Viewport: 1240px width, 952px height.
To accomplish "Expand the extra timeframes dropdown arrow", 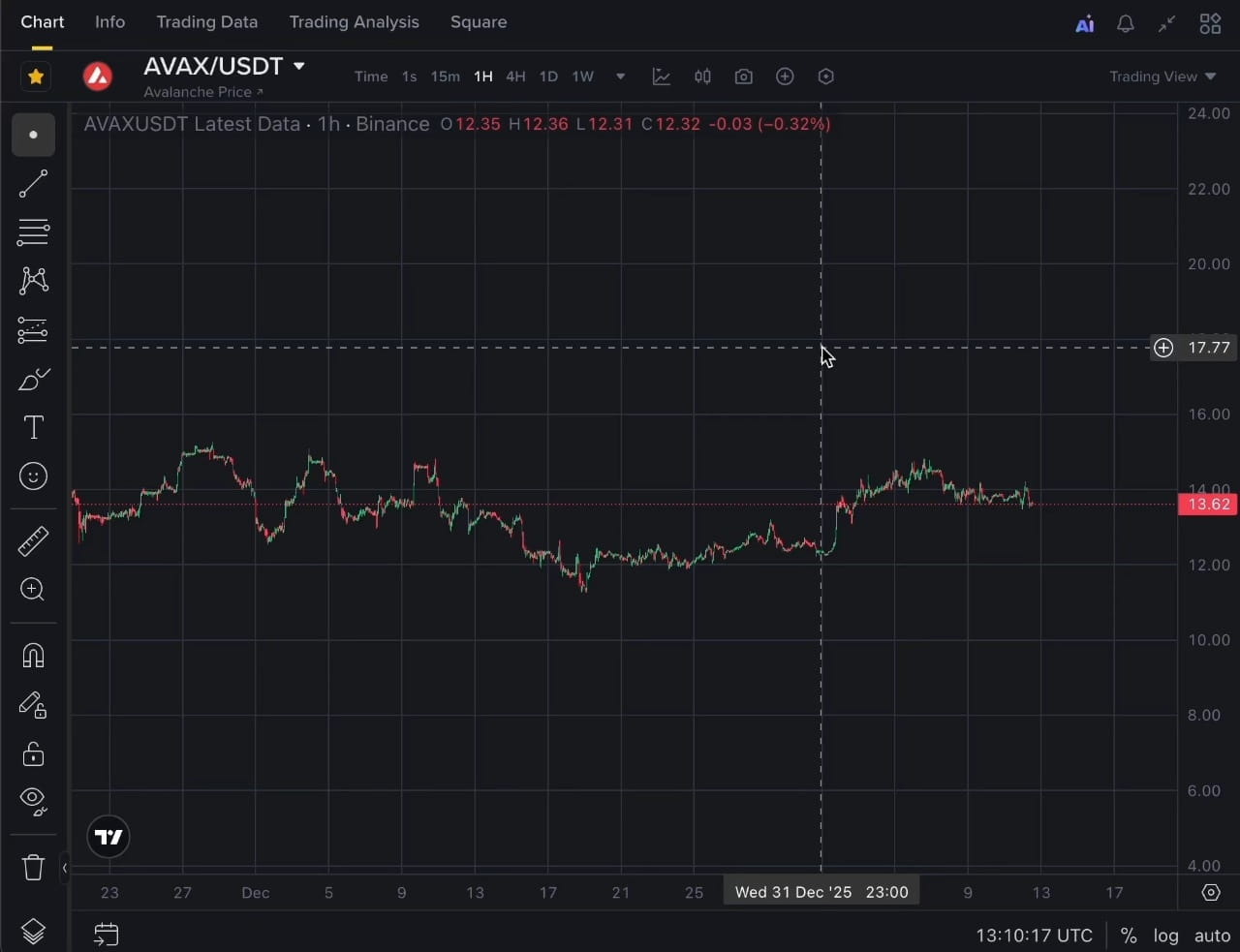I will (620, 76).
